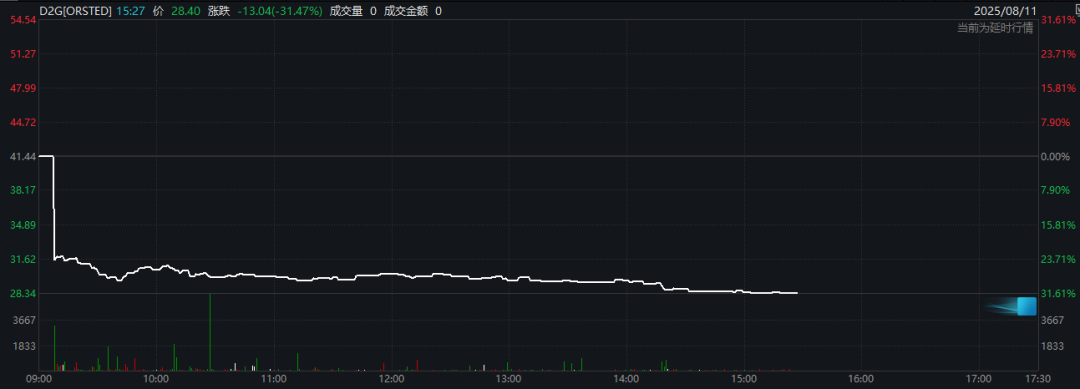Click the 09:00 time axis label

click(x=39, y=379)
